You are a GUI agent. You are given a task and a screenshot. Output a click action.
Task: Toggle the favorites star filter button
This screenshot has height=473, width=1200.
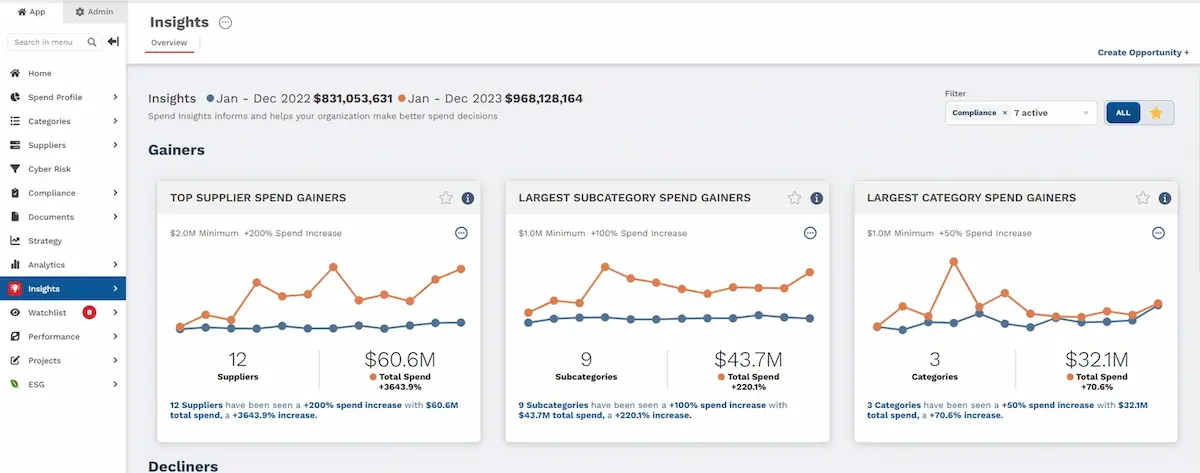[1156, 113]
